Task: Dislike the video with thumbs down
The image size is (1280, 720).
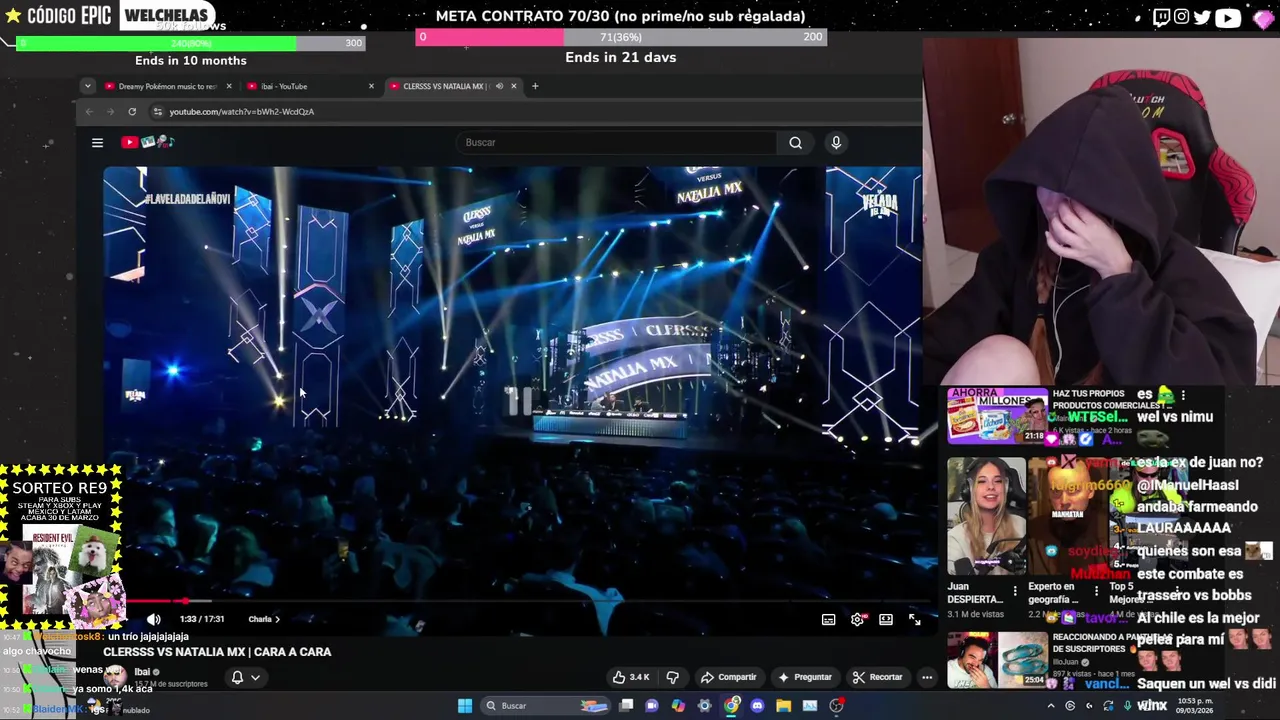Action: point(672,677)
